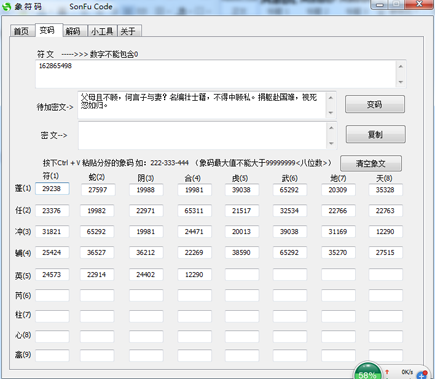Click up arrow of 密文 scrollbar

331,128
